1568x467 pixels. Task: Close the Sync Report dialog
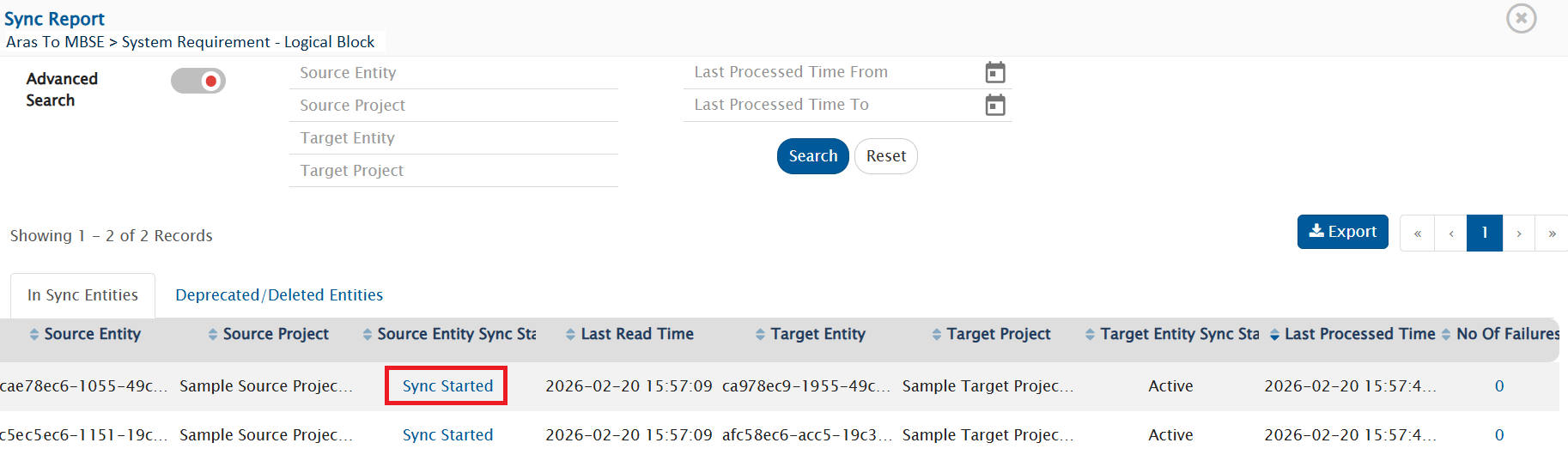(x=1521, y=18)
